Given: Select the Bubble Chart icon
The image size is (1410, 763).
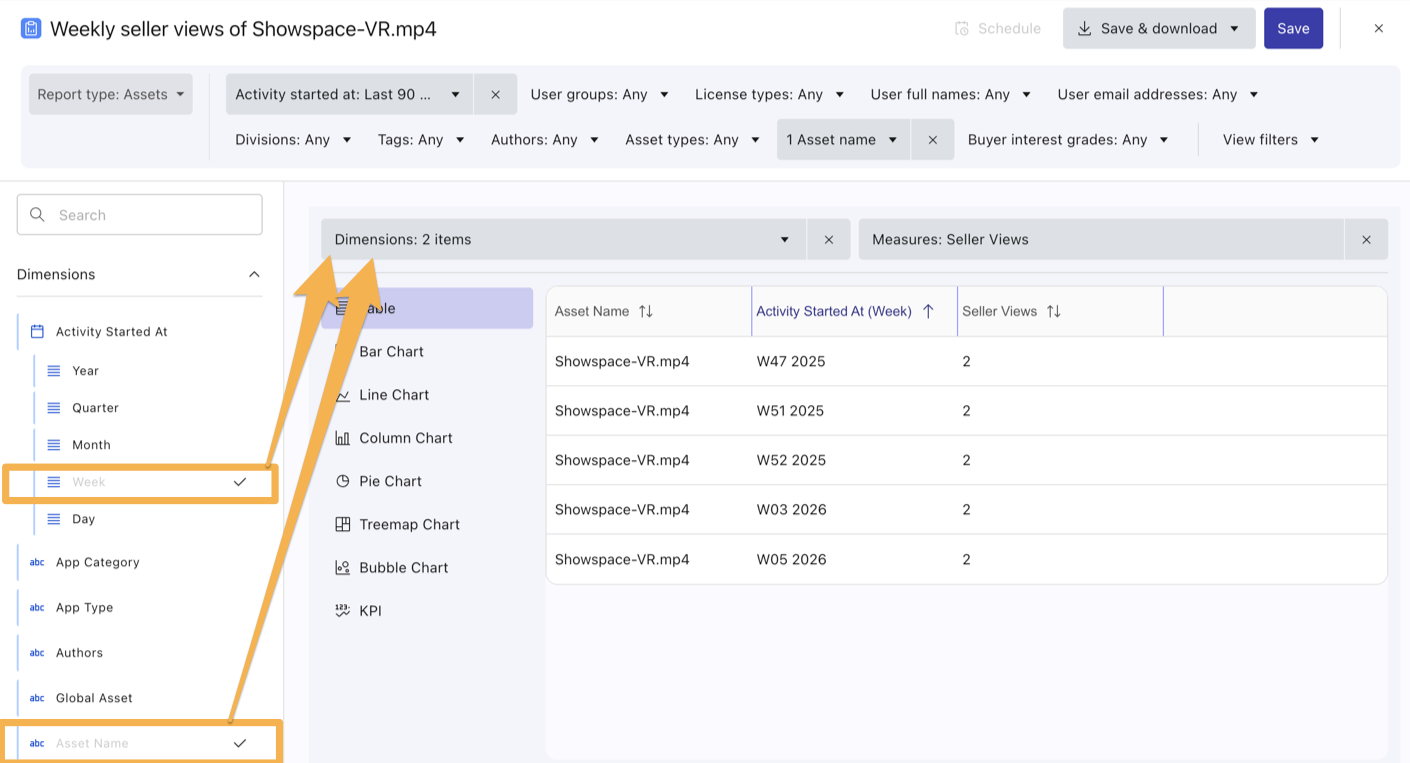Looking at the screenshot, I should [343, 567].
